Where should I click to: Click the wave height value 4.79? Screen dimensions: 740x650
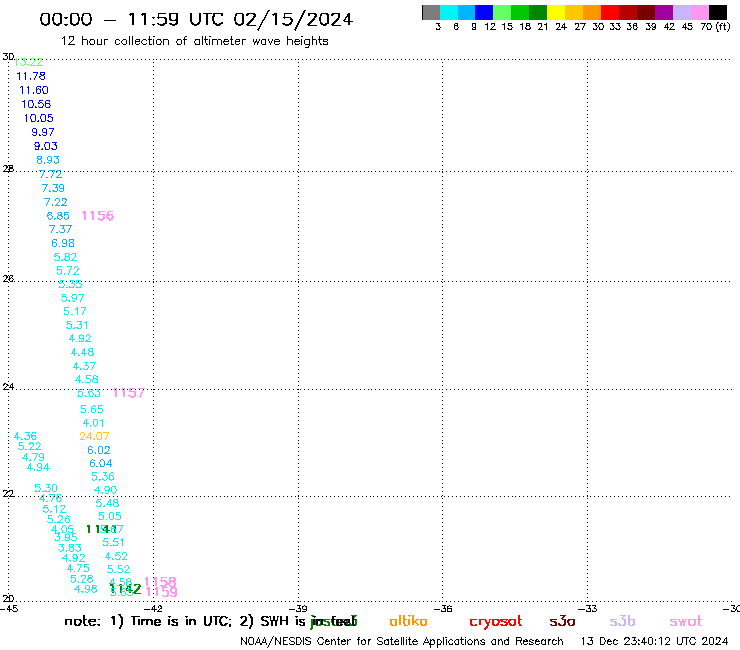point(34,457)
